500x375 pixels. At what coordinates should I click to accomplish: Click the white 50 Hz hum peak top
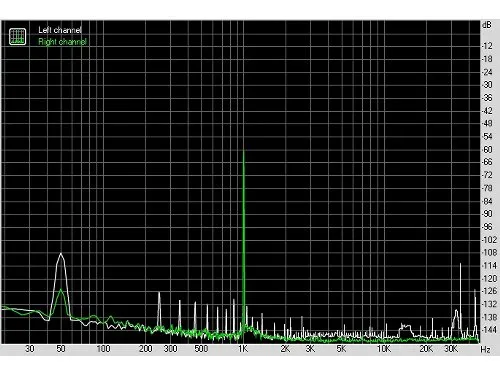click(x=61, y=254)
